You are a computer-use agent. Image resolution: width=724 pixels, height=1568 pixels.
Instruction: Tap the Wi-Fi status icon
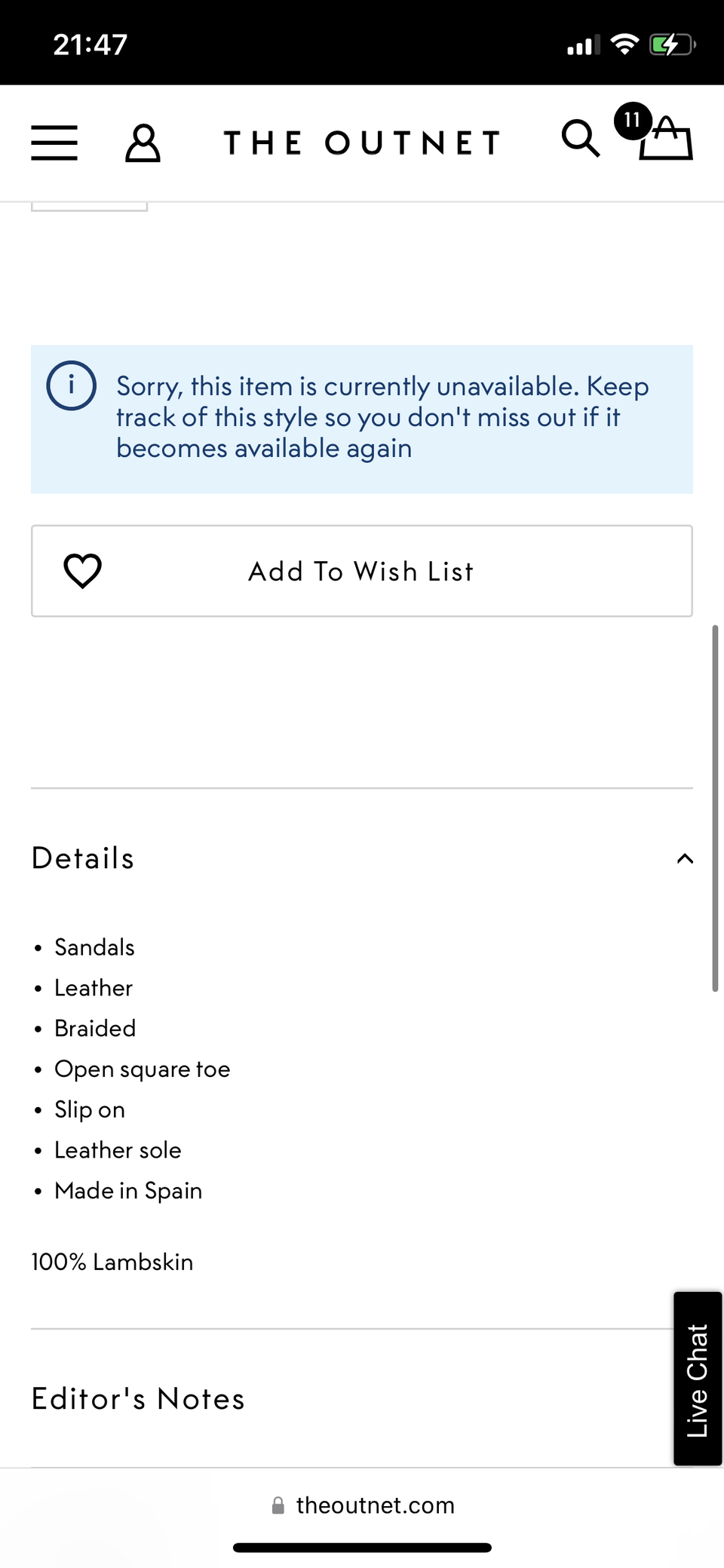[624, 44]
